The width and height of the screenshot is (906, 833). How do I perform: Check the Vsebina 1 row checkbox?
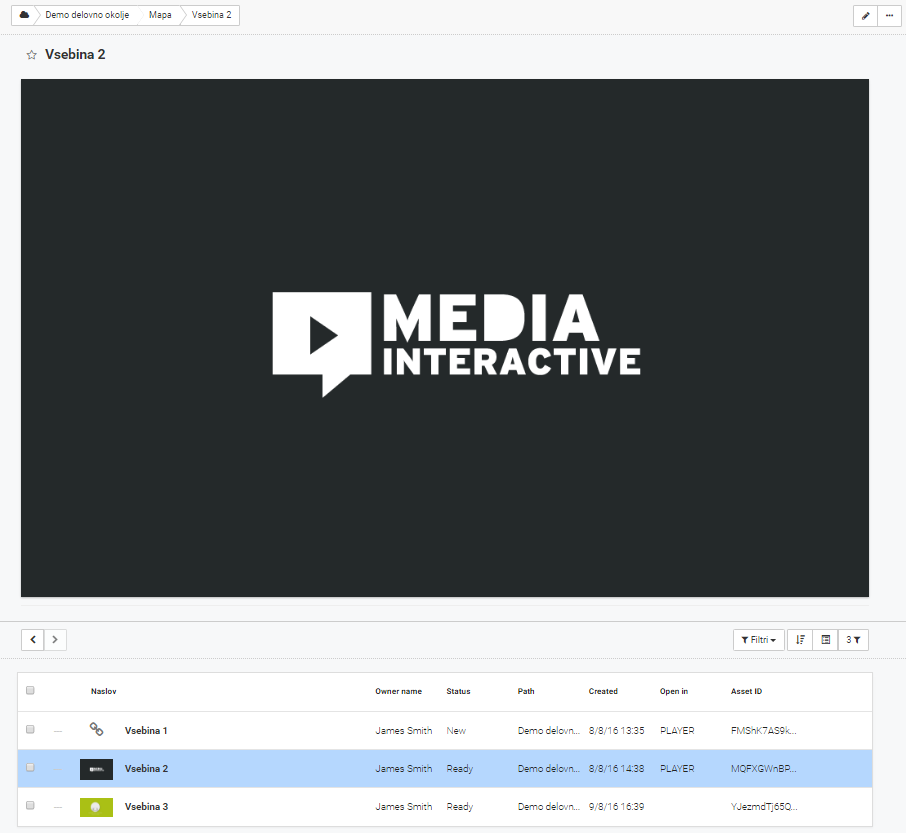click(30, 730)
